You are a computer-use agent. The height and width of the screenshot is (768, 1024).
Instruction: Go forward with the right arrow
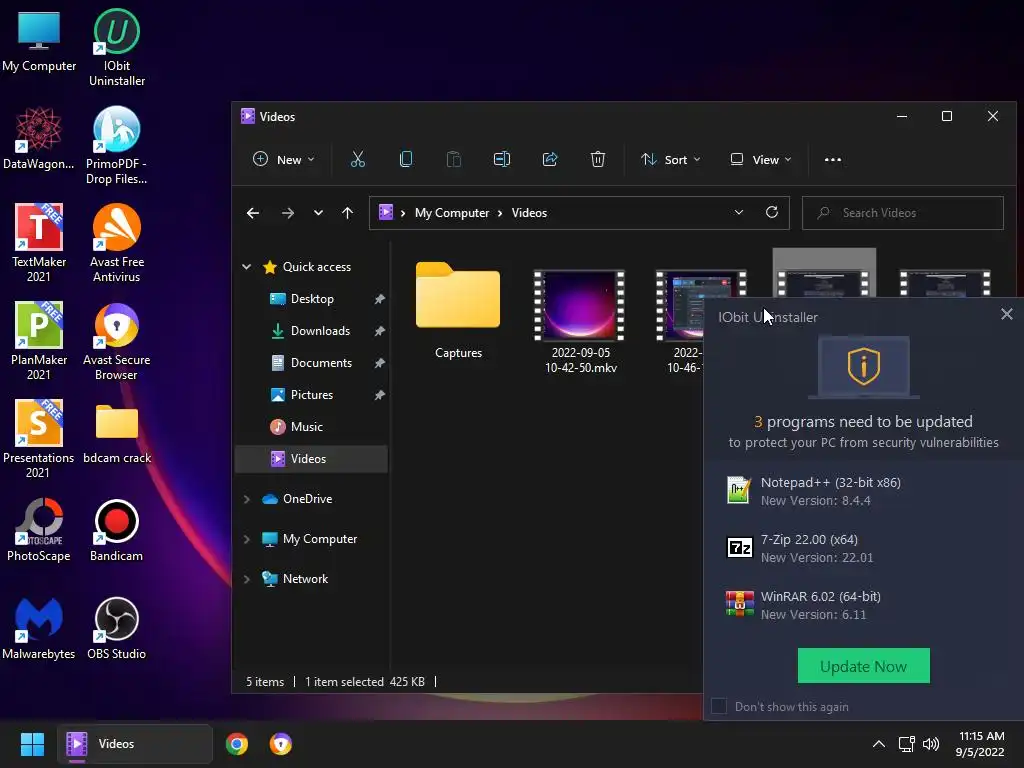tap(287, 213)
